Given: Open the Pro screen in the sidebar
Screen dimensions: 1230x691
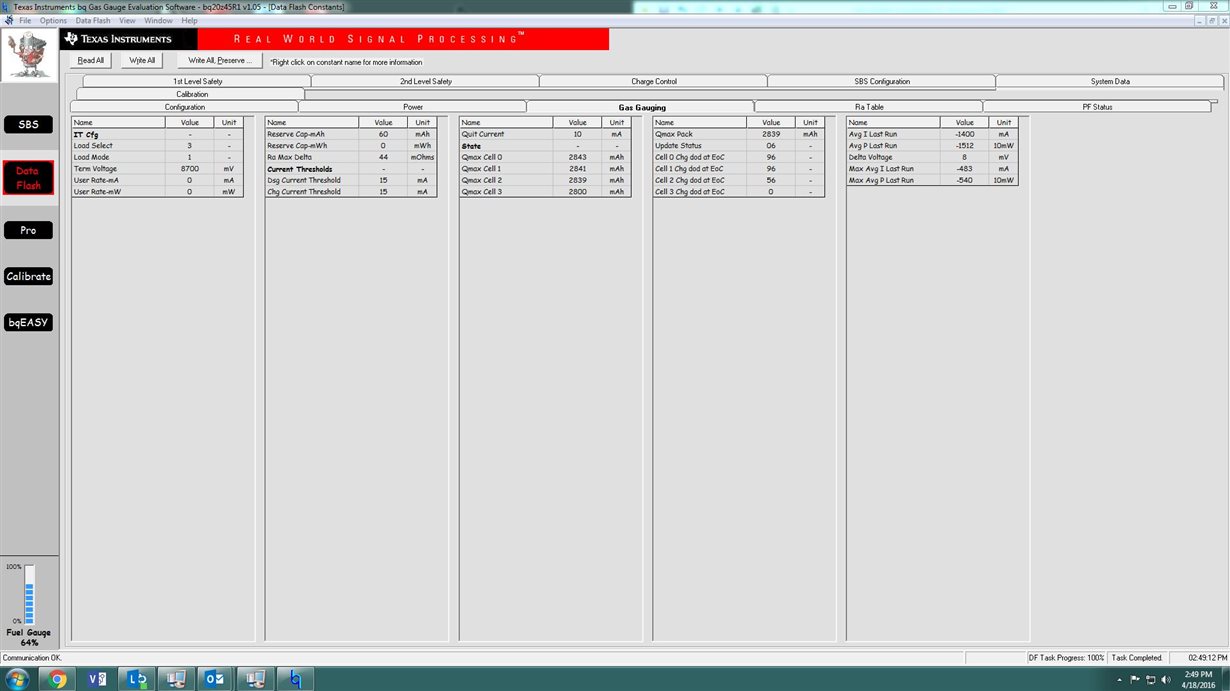Looking at the screenshot, I should tap(28, 230).
